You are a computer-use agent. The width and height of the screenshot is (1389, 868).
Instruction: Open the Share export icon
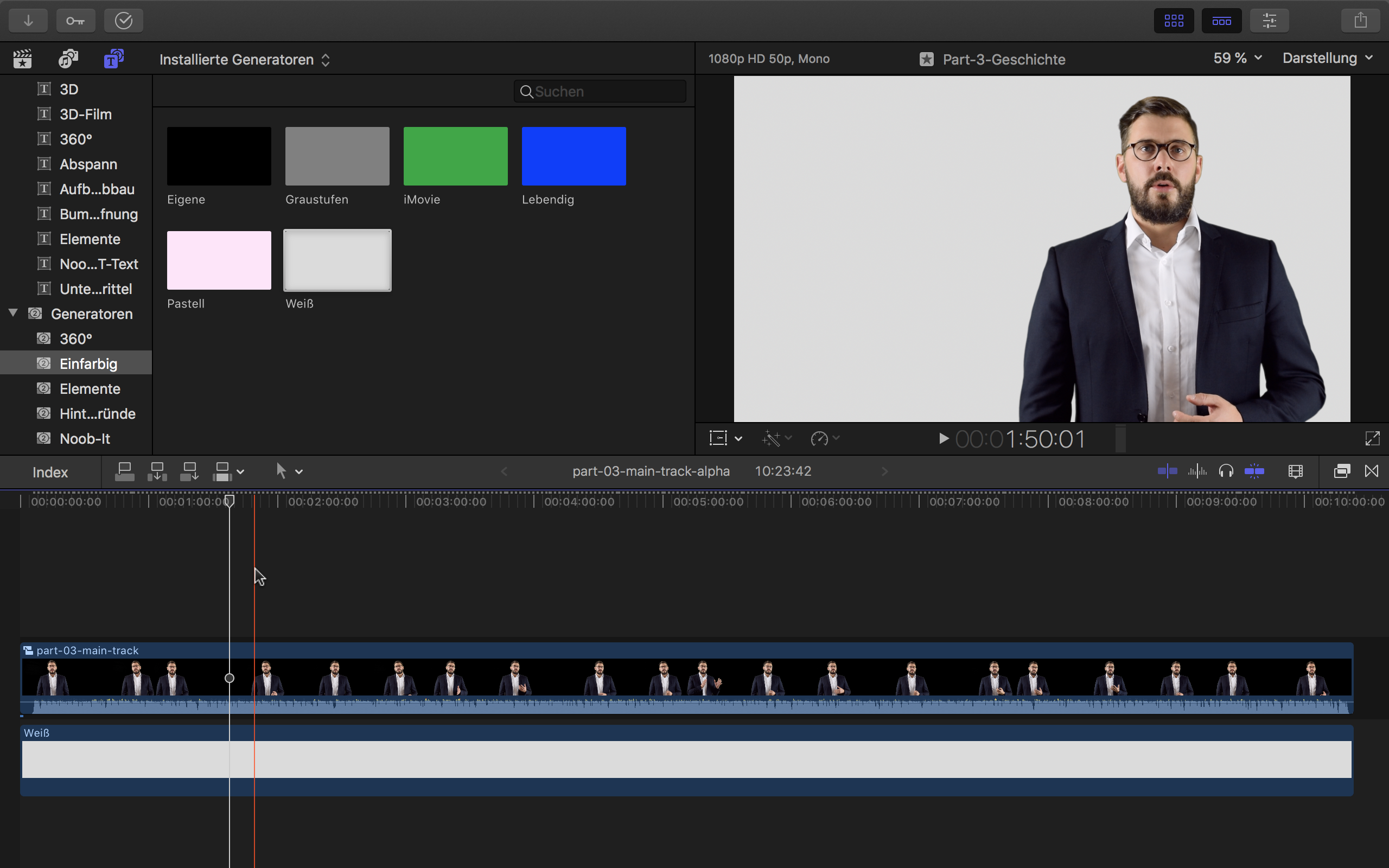(1360, 21)
